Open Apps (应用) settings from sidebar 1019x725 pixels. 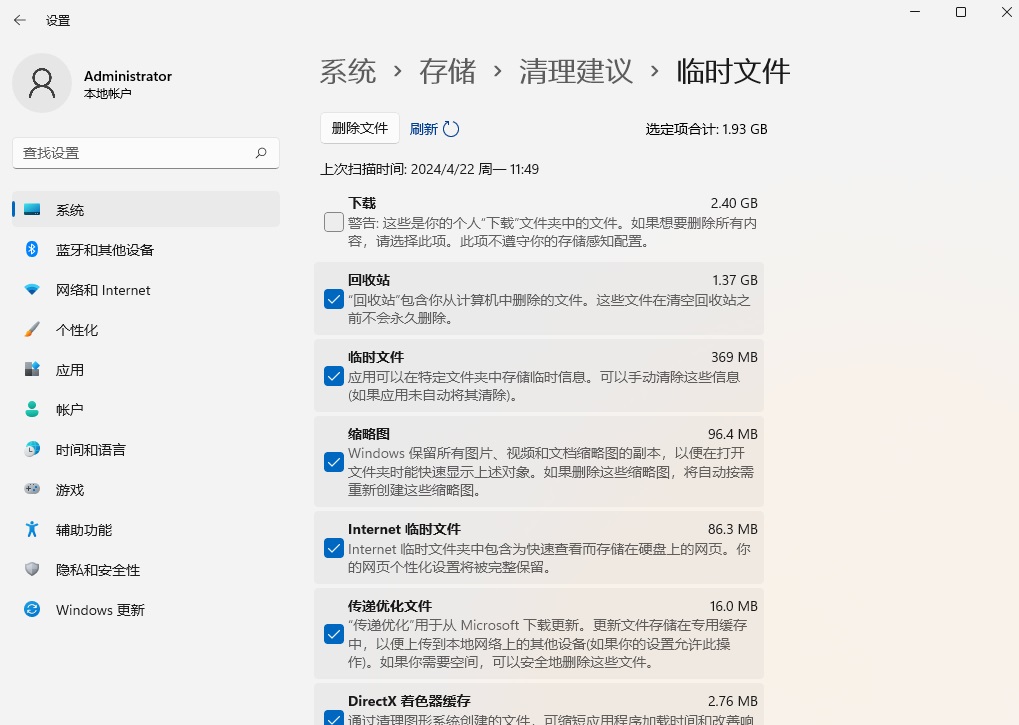(x=30, y=369)
